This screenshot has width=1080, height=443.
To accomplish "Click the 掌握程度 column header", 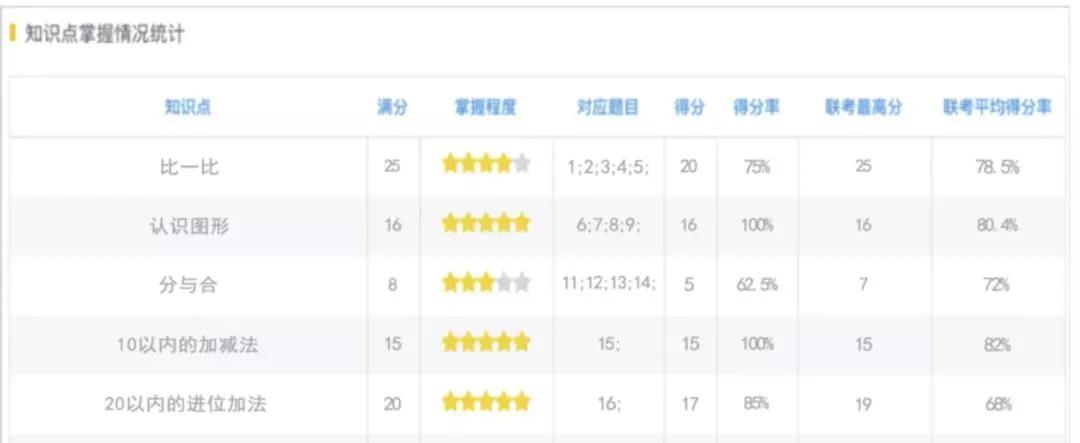I will click(486, 107).
